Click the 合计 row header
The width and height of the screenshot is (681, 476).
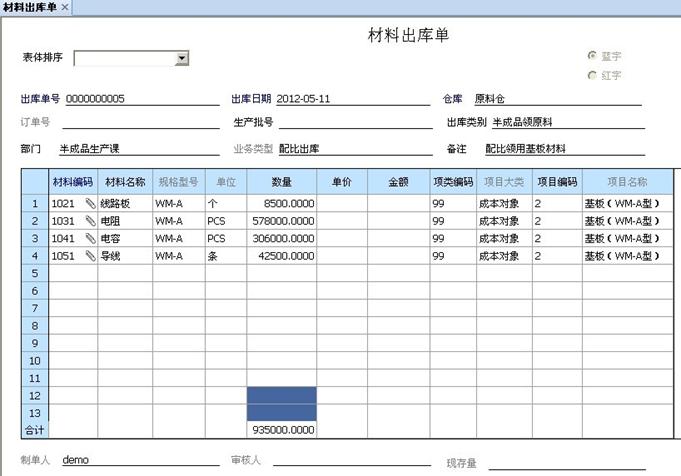click(x=35, y=430)
